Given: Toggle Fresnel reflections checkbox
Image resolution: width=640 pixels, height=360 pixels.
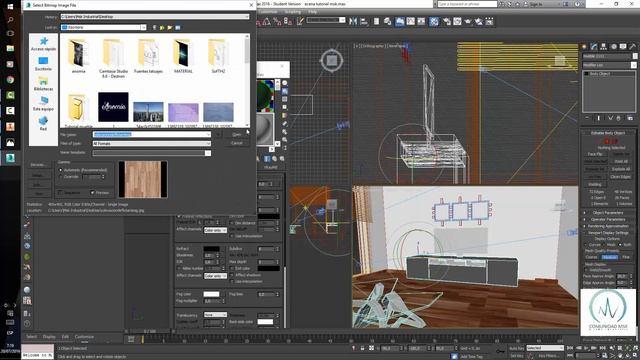Looking at the screenshot, I should click(x=179, y=216).
